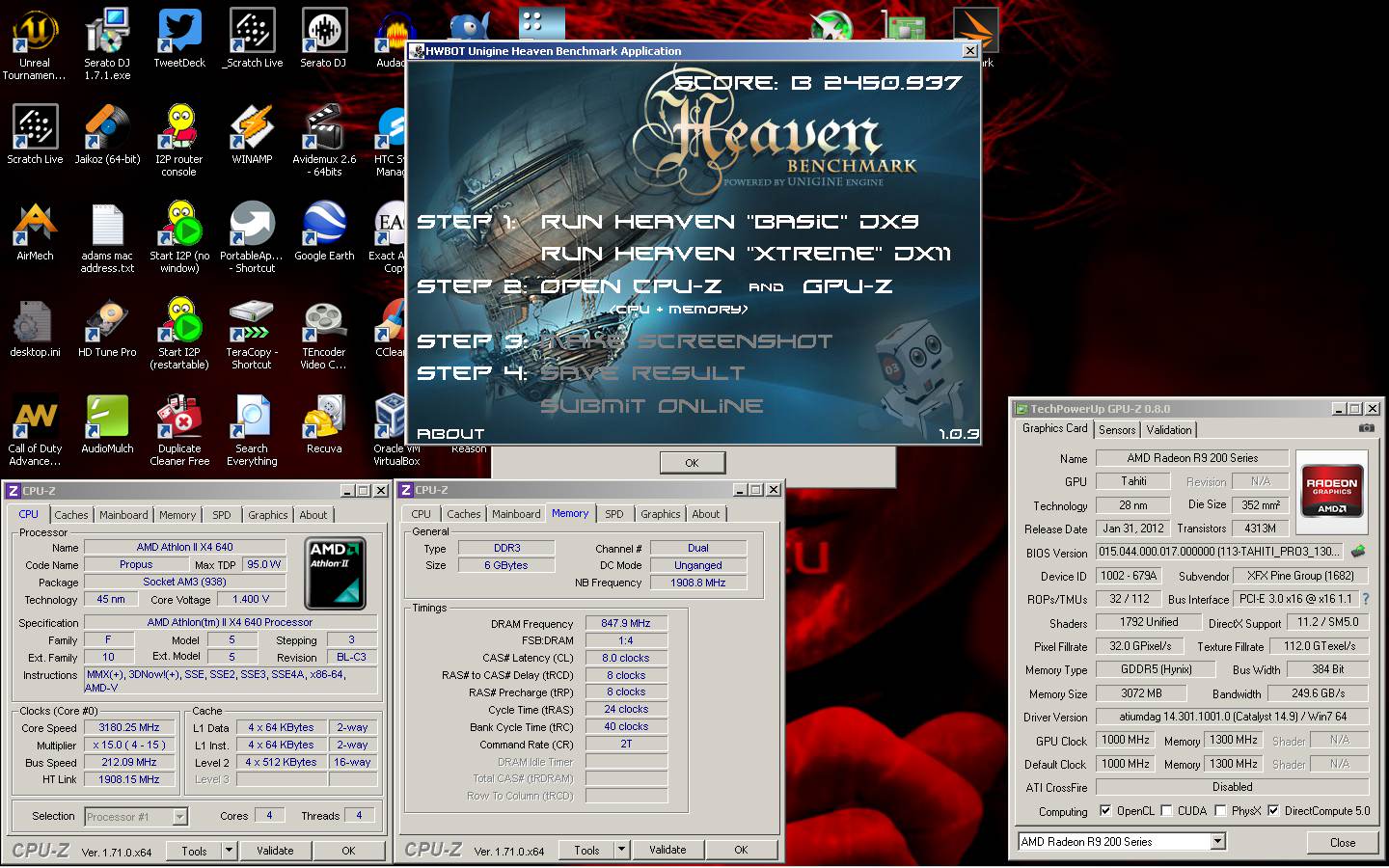
Task: Launch Google Earth from desktop
Action: pos(324,231)
